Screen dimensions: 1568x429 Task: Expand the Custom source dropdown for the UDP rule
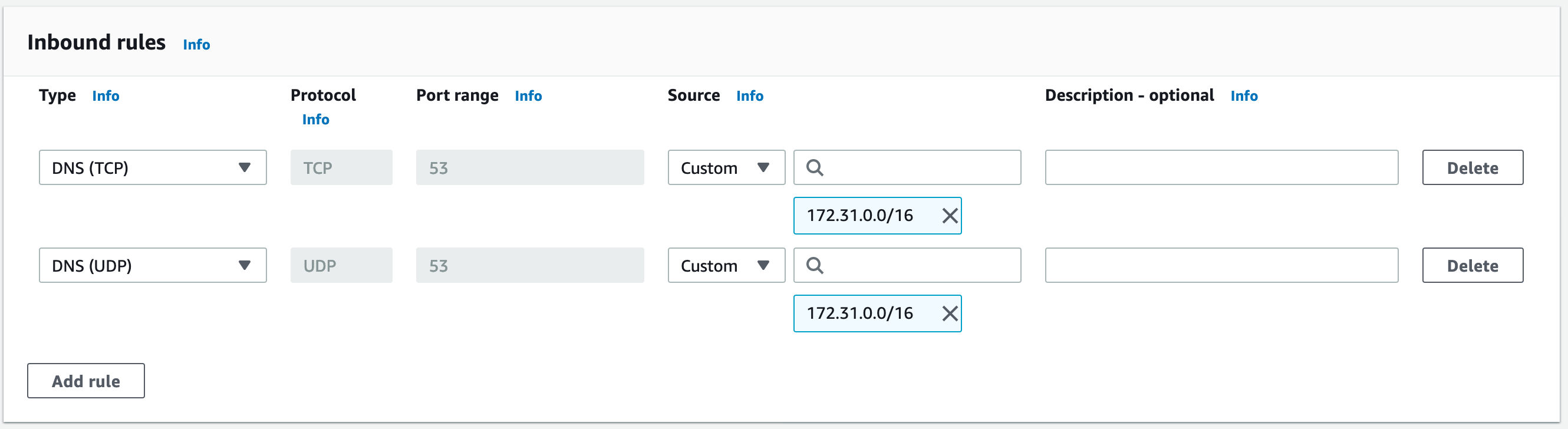click(x=726, y=265)
